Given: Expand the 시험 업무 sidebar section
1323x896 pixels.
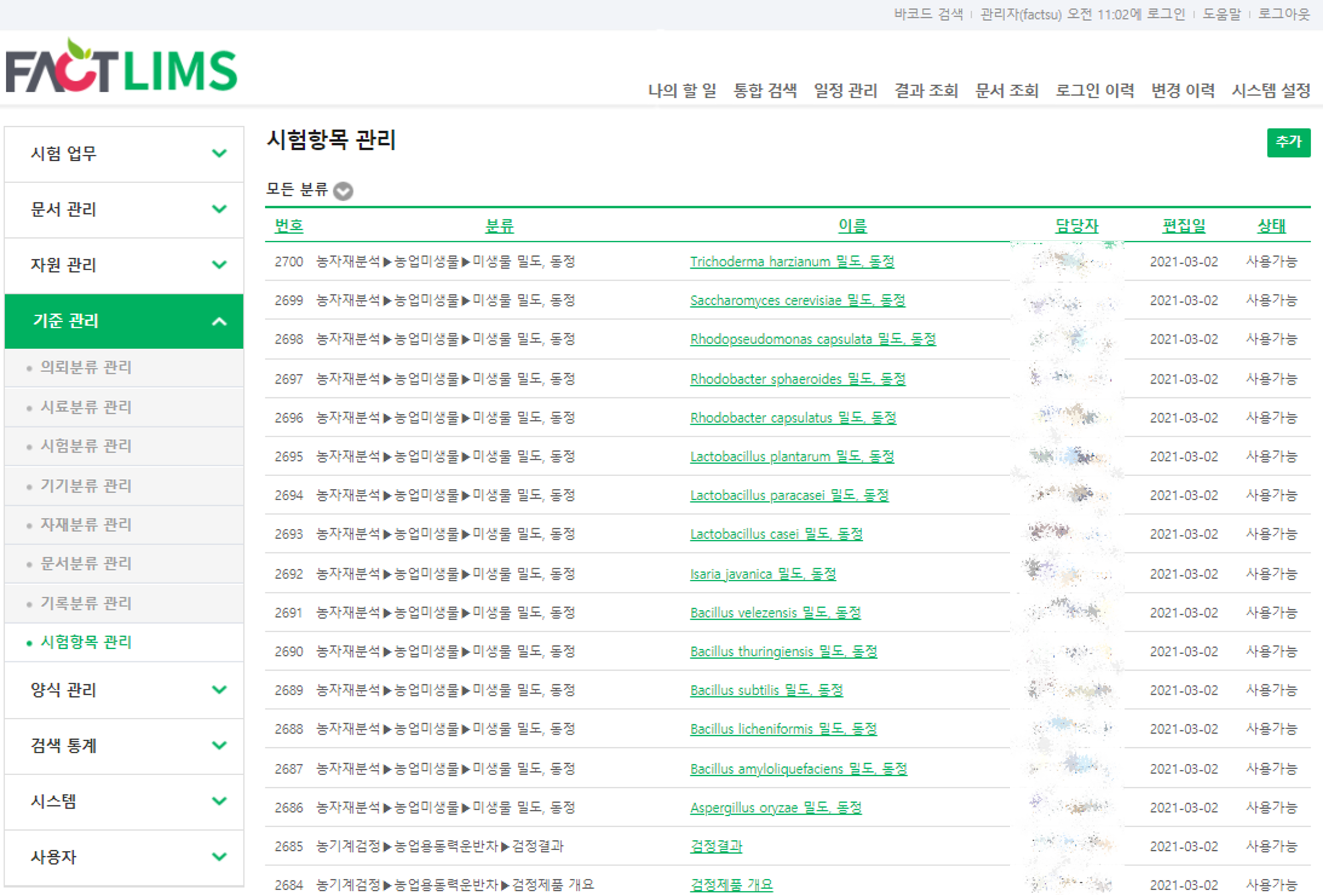Looking at the screenshot, I should click(x=123, y=154).
